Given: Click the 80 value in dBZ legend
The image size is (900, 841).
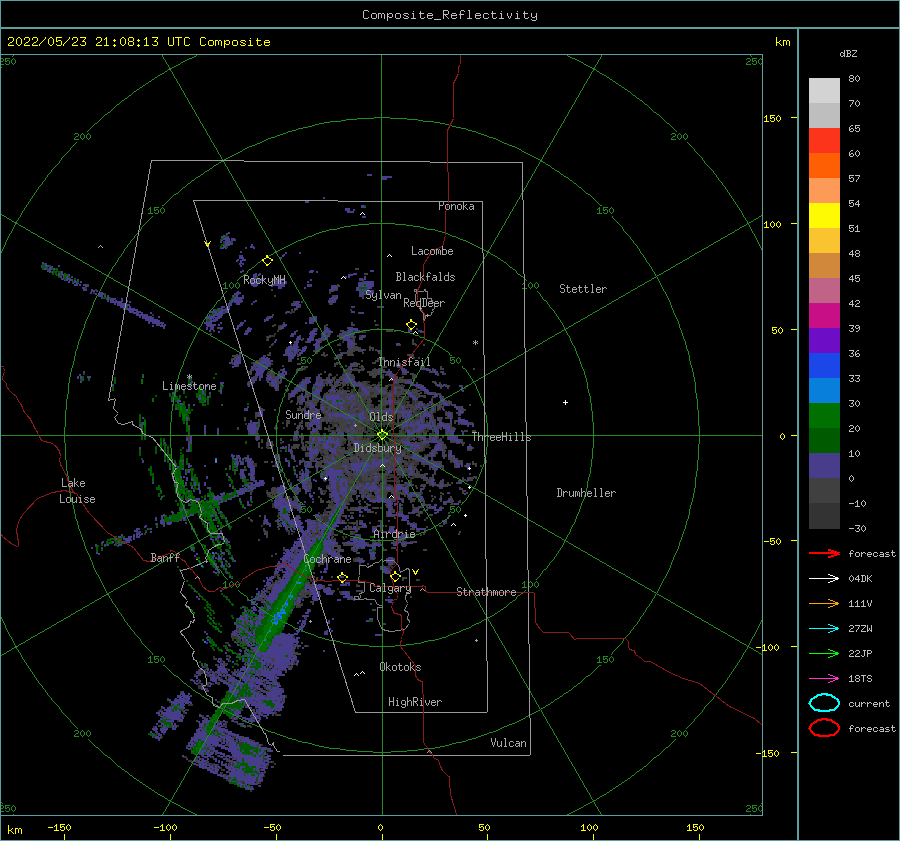Looking at the screenshot, I should [854, 79].
